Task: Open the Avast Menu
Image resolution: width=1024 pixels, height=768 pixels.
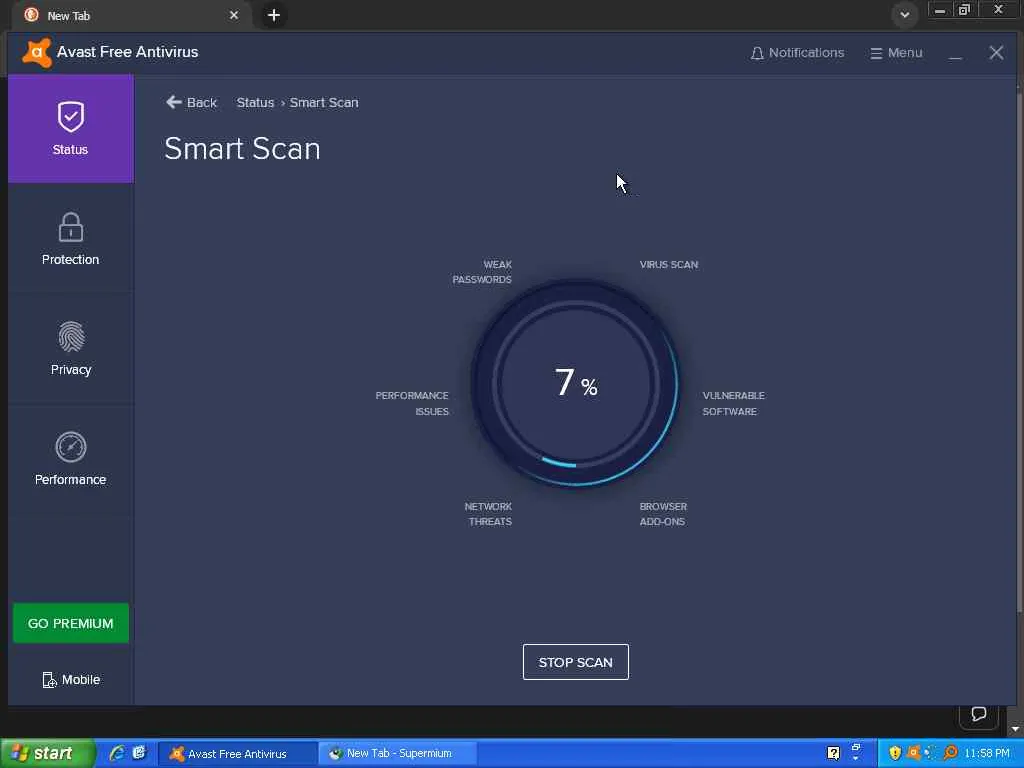Action: click(896, 53)
